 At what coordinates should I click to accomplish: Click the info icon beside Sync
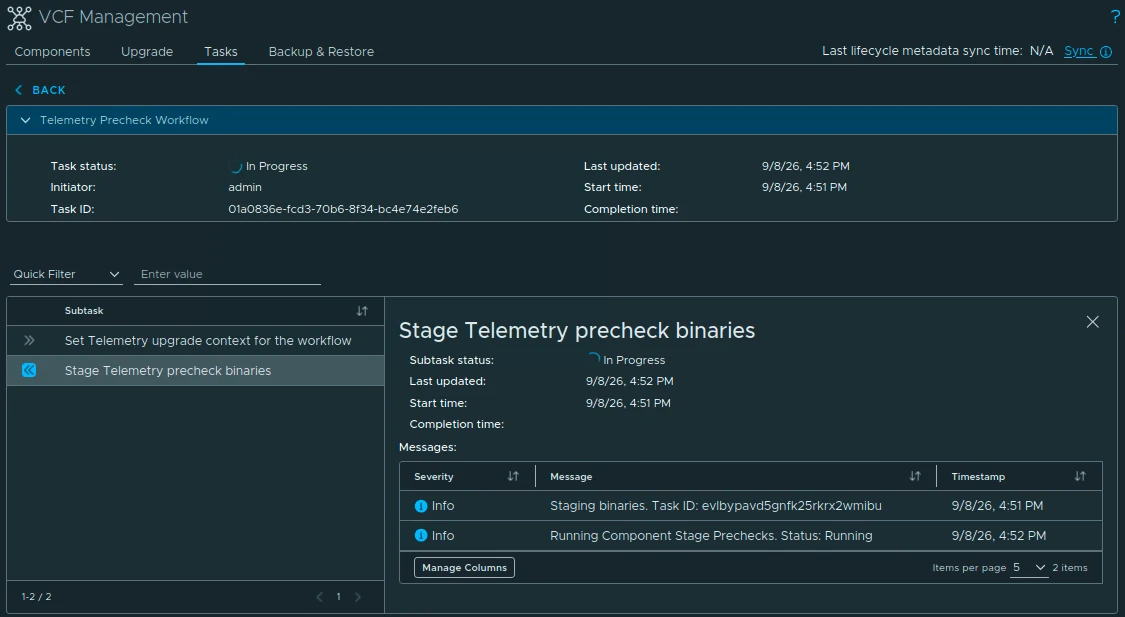click(x=1106, y=52)
